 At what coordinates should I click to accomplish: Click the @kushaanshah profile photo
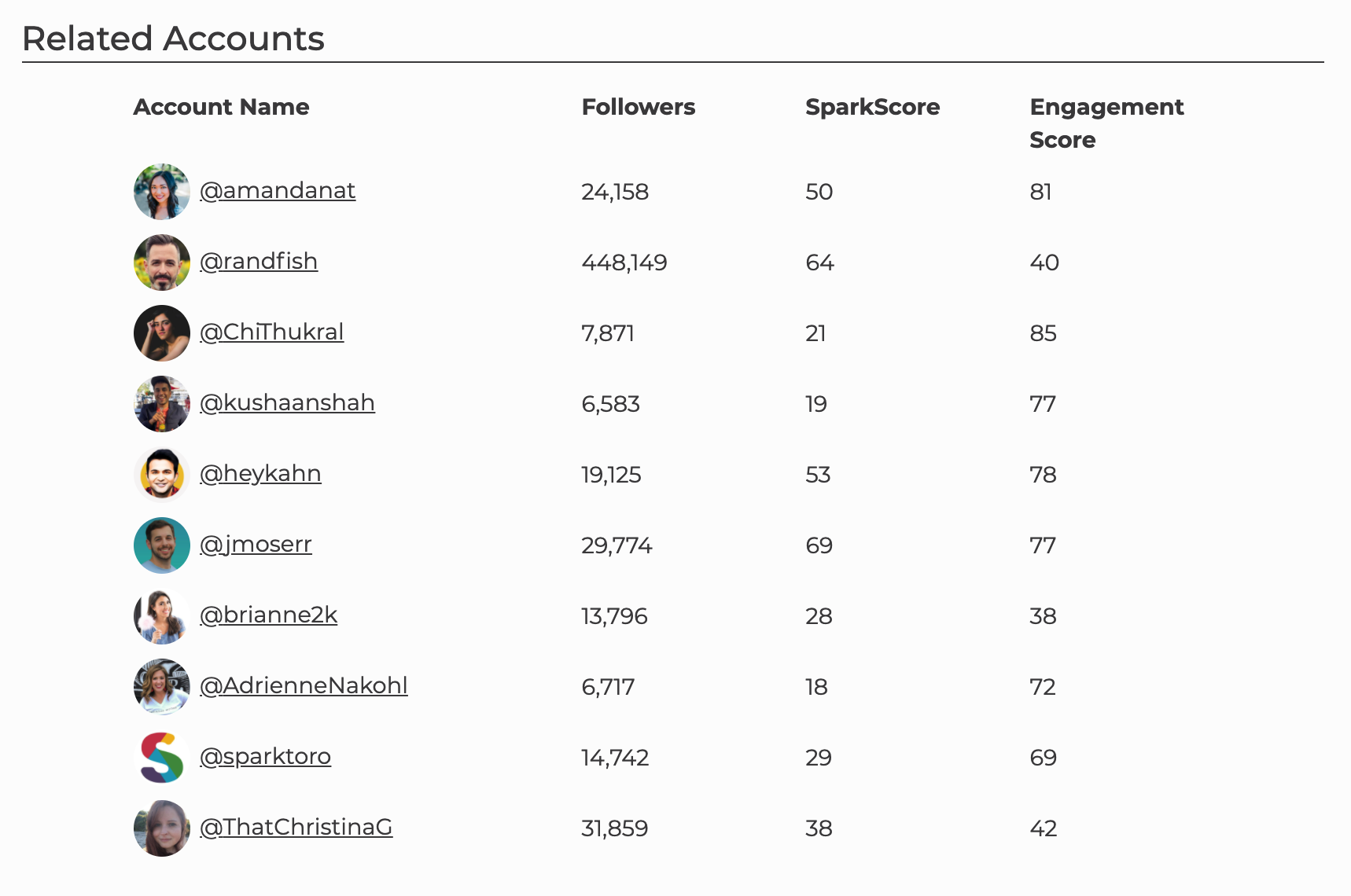(x=162, y=404)
